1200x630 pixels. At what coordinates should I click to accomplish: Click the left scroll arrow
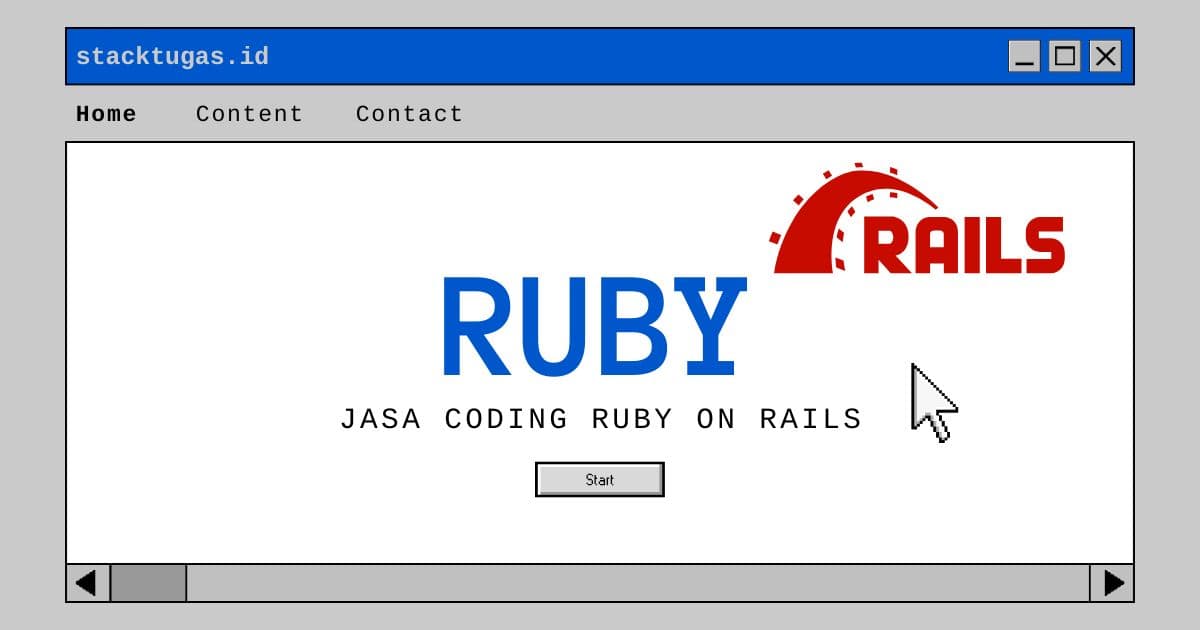pos(88,583)
